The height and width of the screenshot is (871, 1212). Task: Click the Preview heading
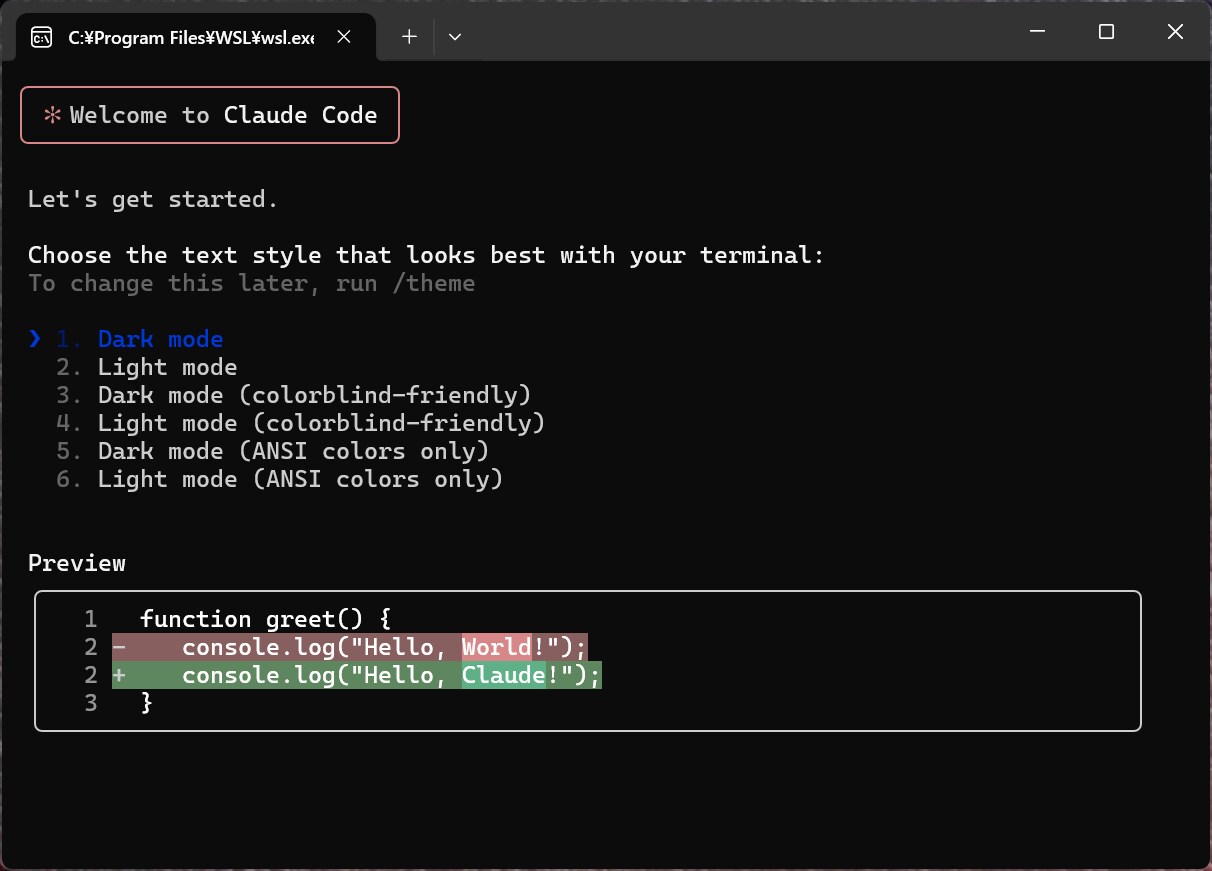tap(77, 563)
